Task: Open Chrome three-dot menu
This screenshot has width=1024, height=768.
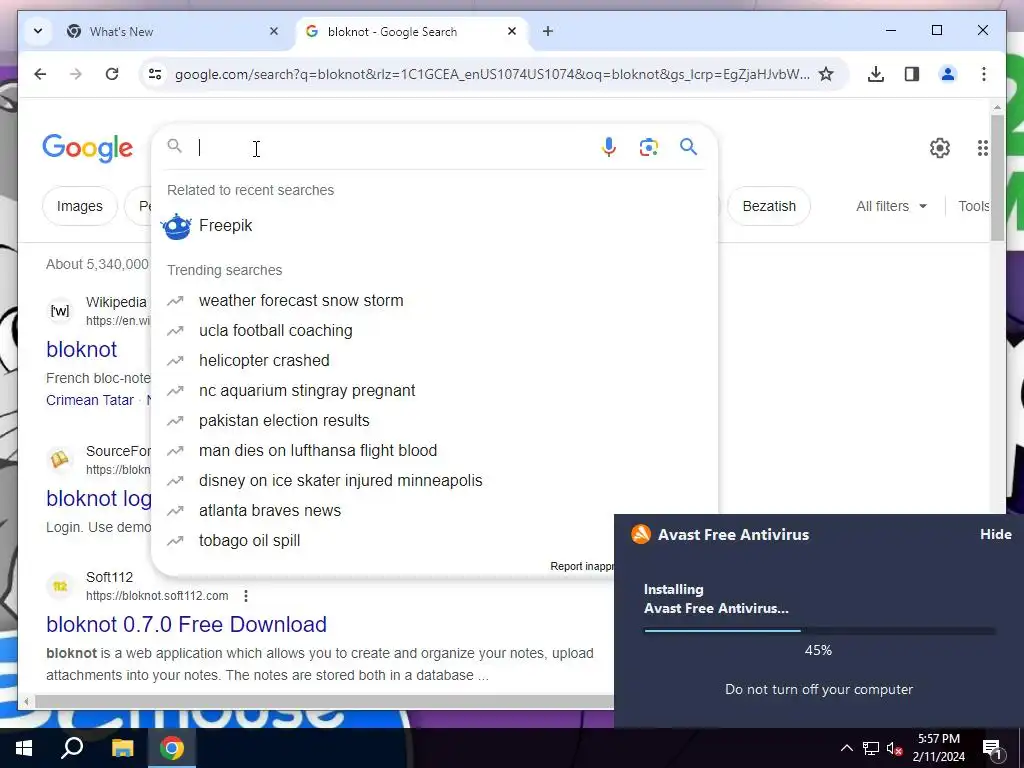Action: [984, 74]
